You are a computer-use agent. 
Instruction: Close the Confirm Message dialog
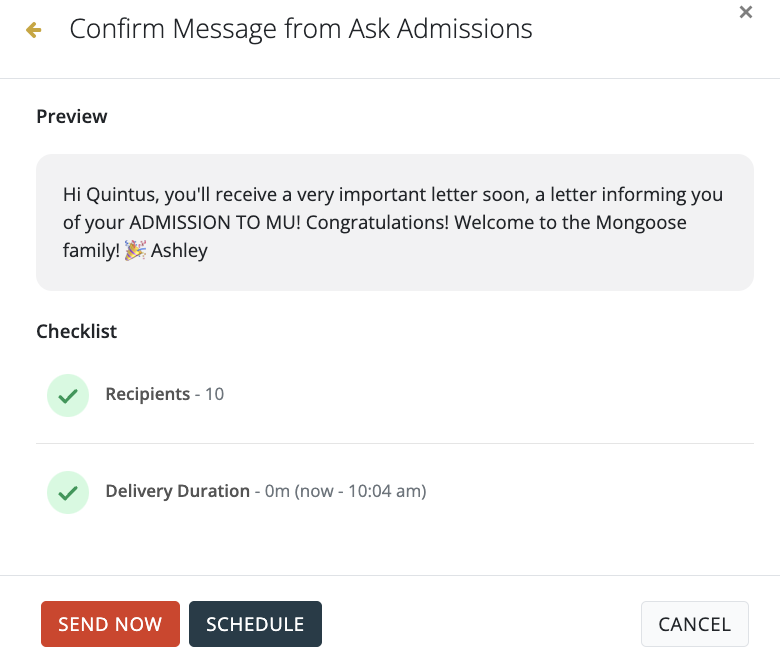point(745,13)
